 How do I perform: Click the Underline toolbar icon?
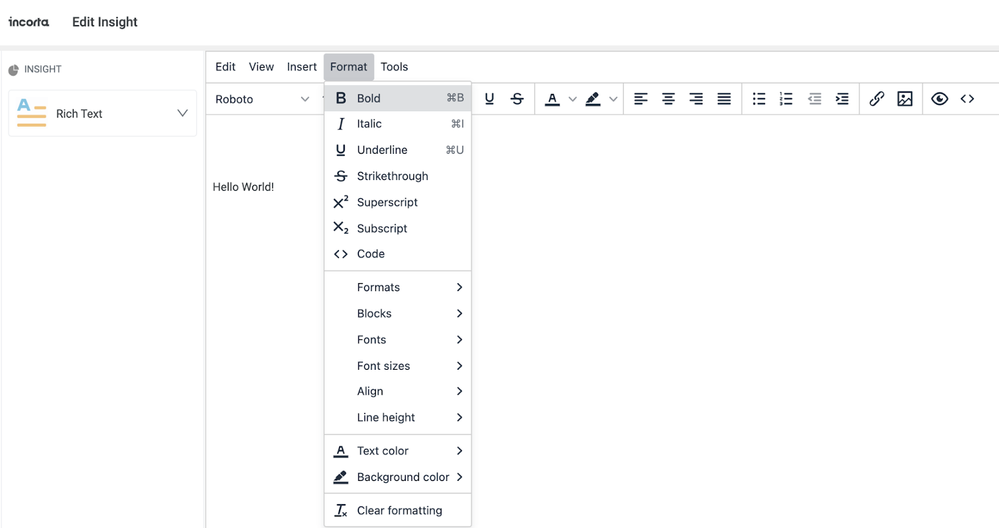(489, 99)
